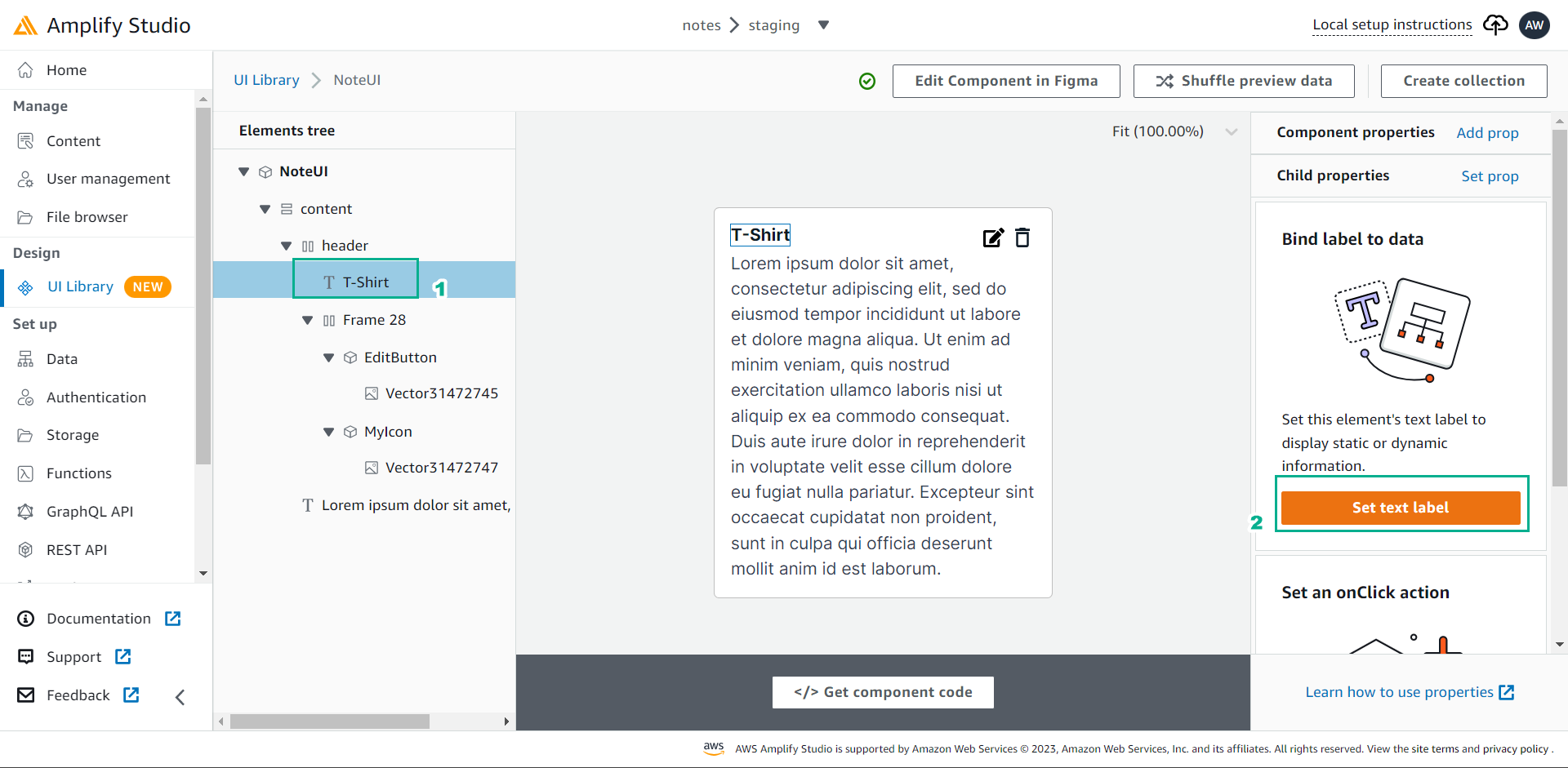The height and width of the screenshot is (768, 1568).
Task: Collapse the sidebar with the left chevron
Action: click(180, 696)
